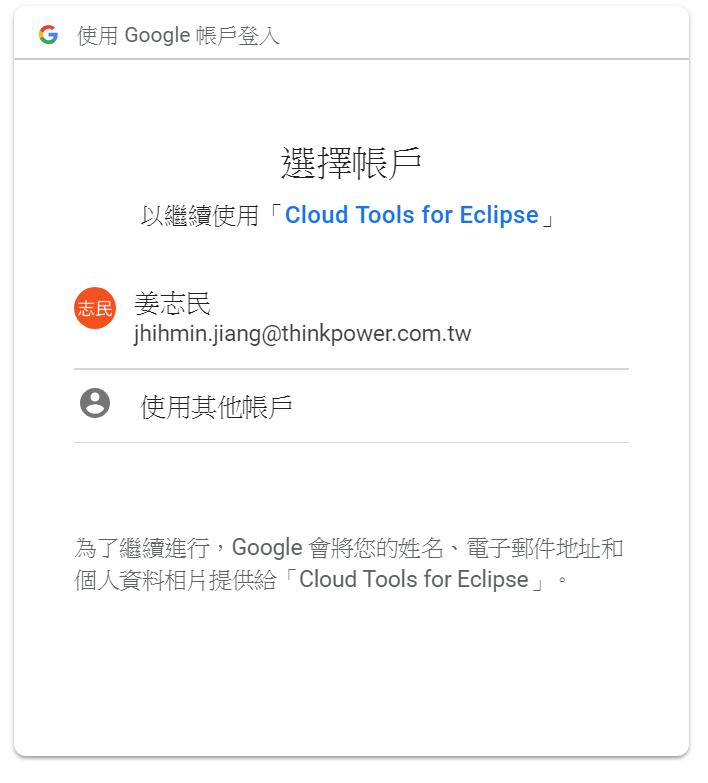Choose the jhihmin.jiang@thinkpower.com.tw email address
Screen dimensions: 708x783
[x=303, y=334]
